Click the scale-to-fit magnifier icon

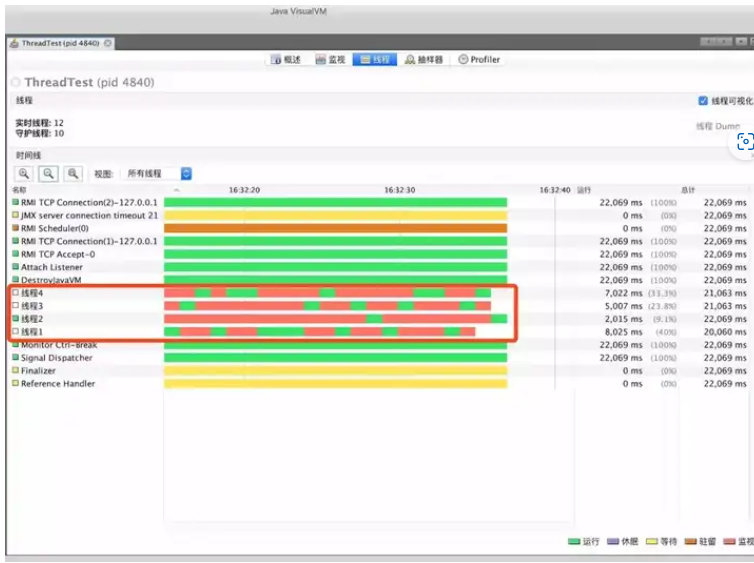73,174
